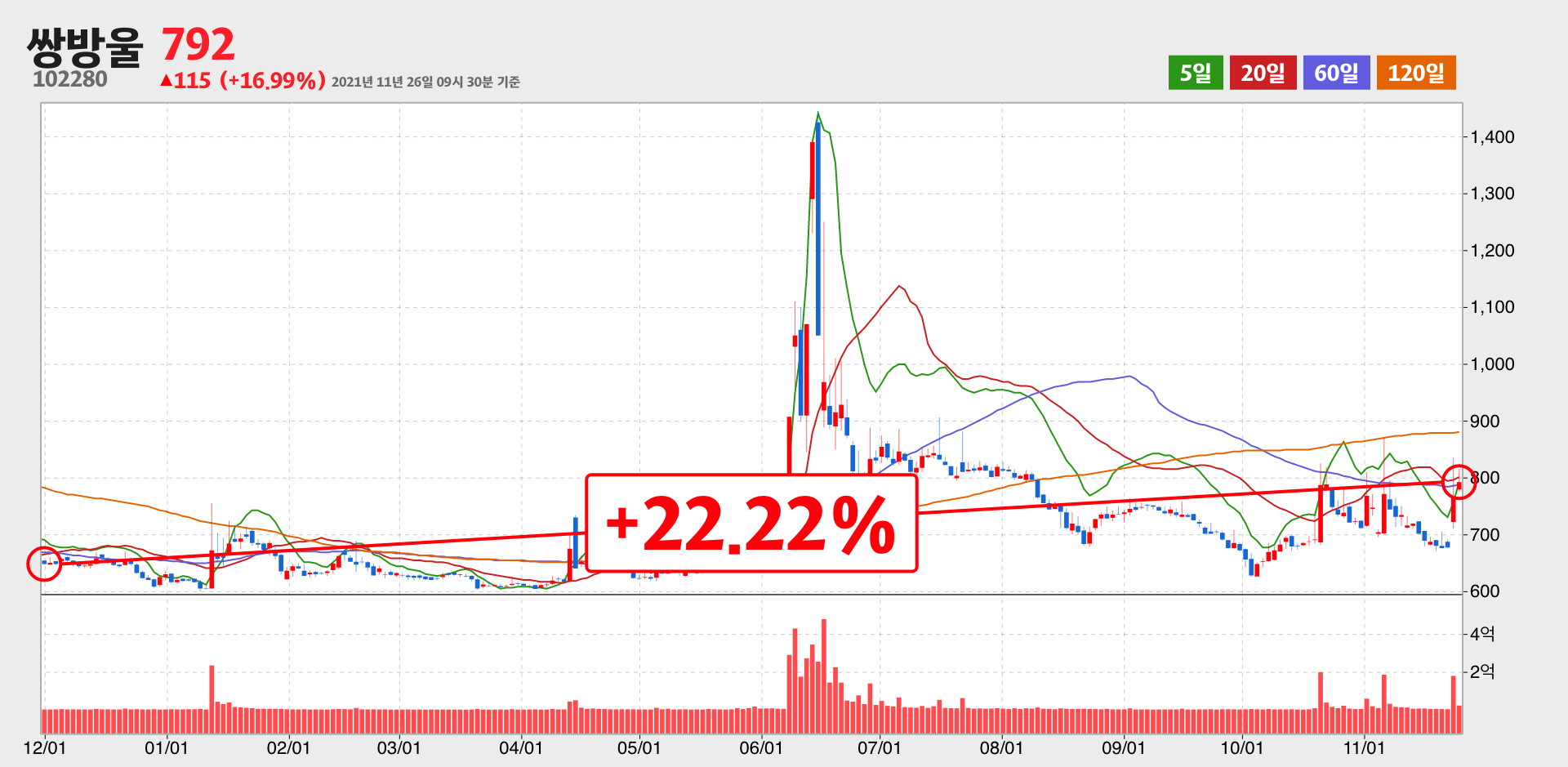Click the 600 price axis label
Viewport: 1568px width, 767px height.
(1485, 591)
